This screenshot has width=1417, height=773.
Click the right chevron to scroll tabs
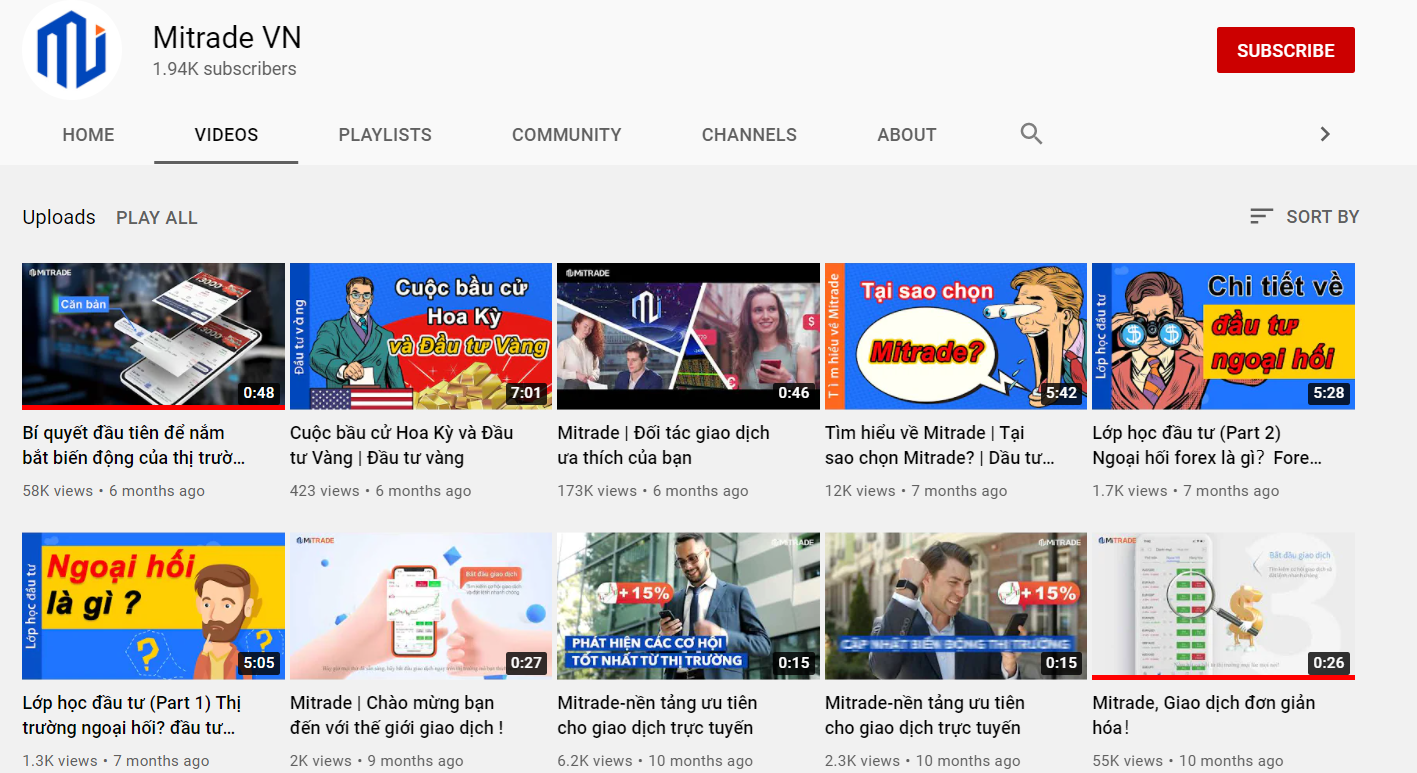tap(1325, 134)
